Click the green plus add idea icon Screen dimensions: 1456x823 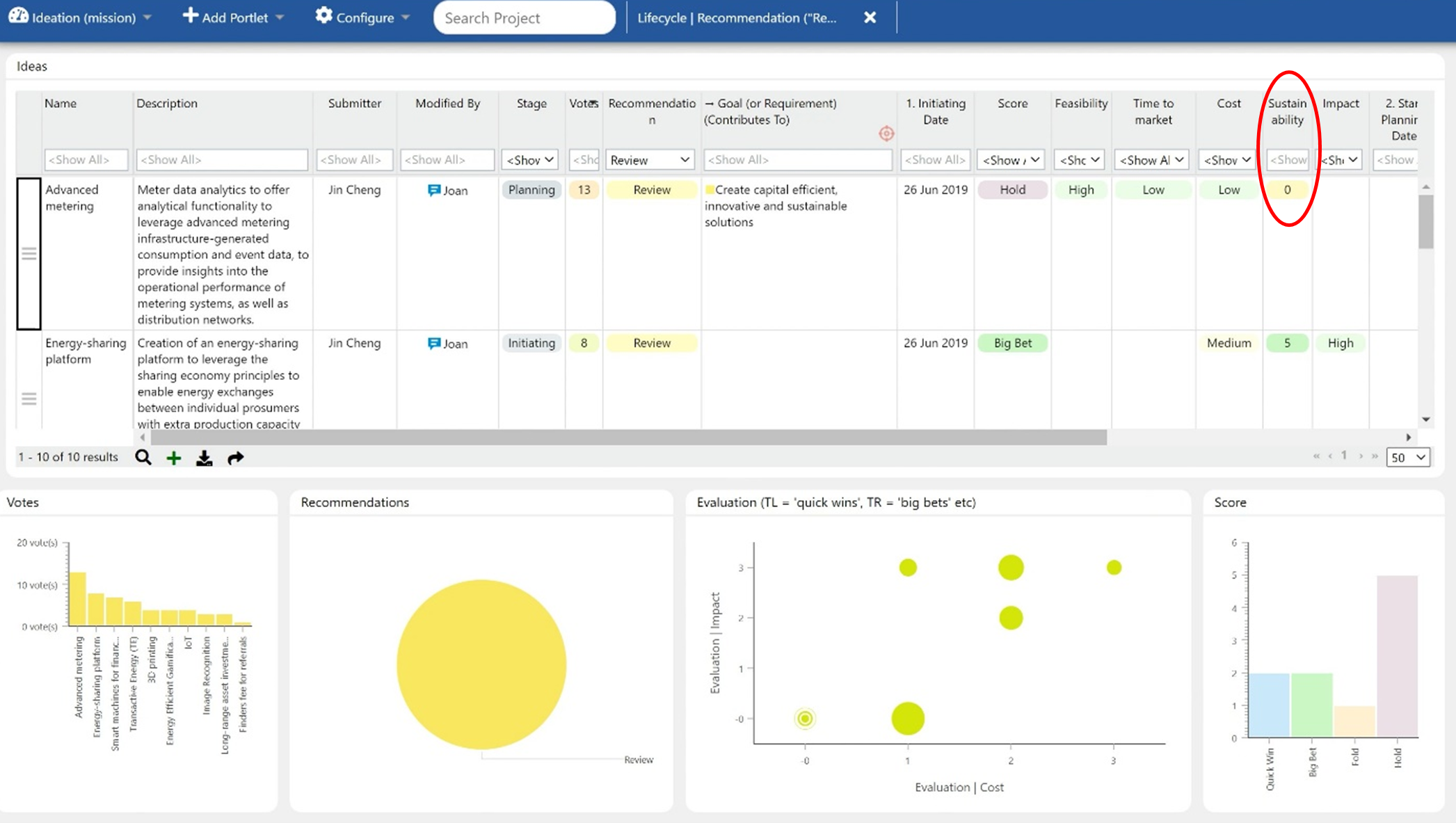(174, 458)
